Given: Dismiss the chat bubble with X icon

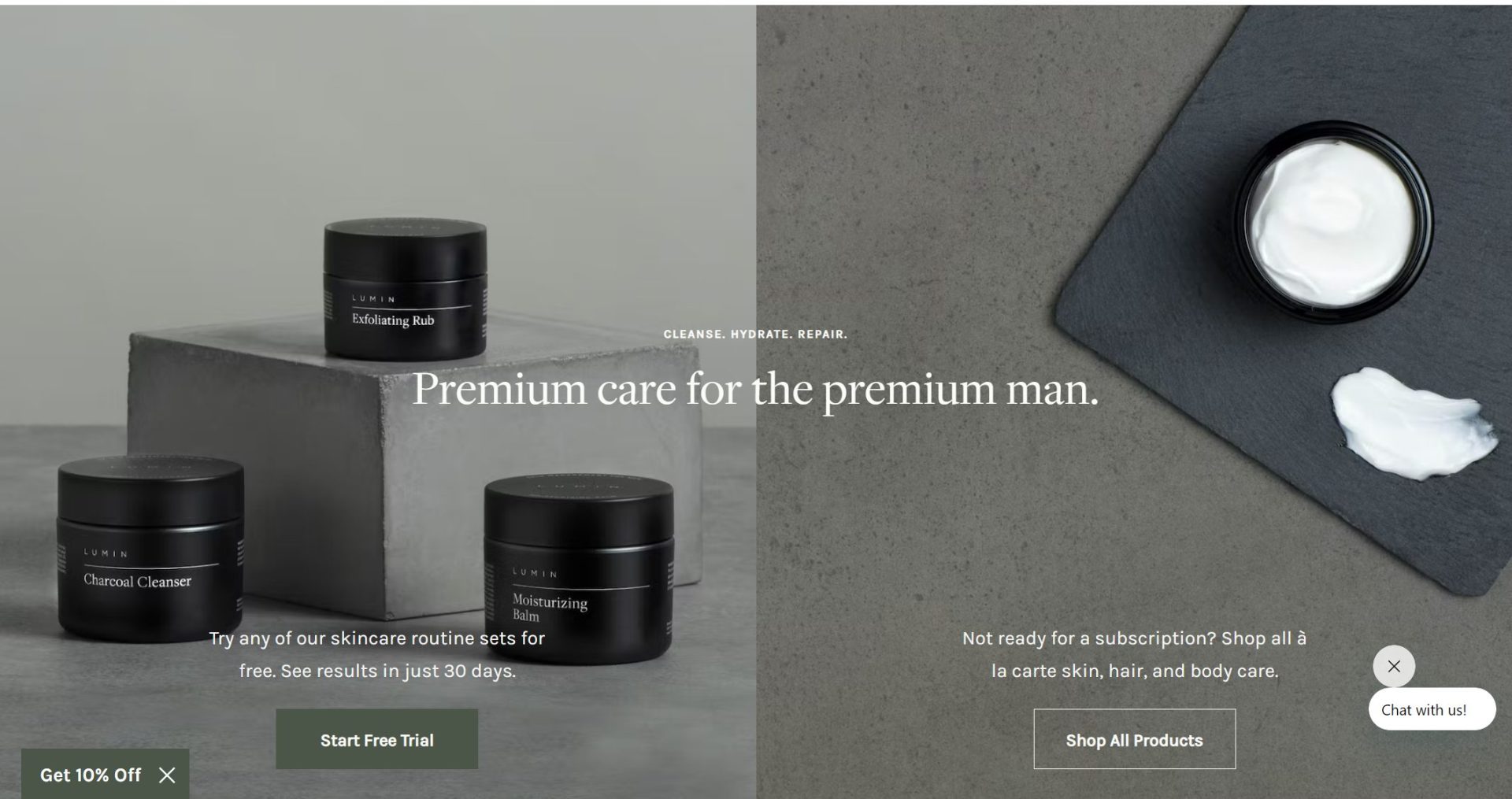Looking at the screenshot, I should [x=1394, y=666].
